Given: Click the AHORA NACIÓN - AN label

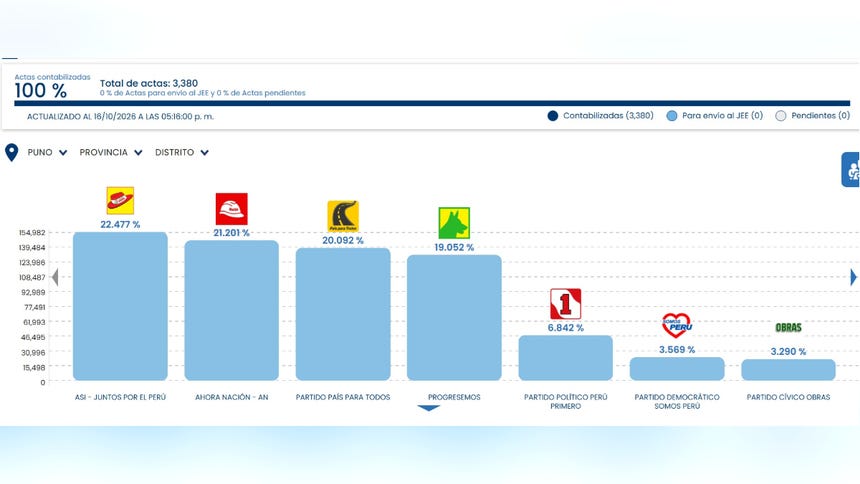Looking at the screenshot, I should pos(231,397).
